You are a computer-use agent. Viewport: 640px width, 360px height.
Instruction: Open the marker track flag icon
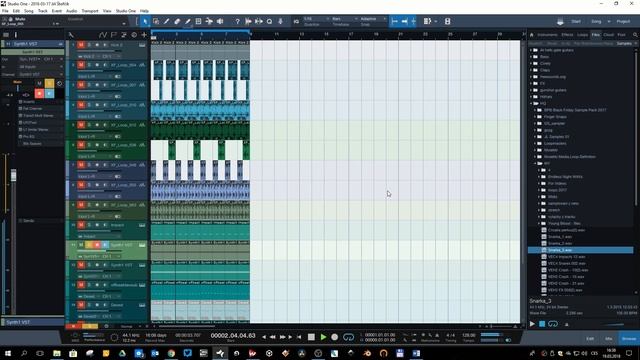click(x=113, y=35)
